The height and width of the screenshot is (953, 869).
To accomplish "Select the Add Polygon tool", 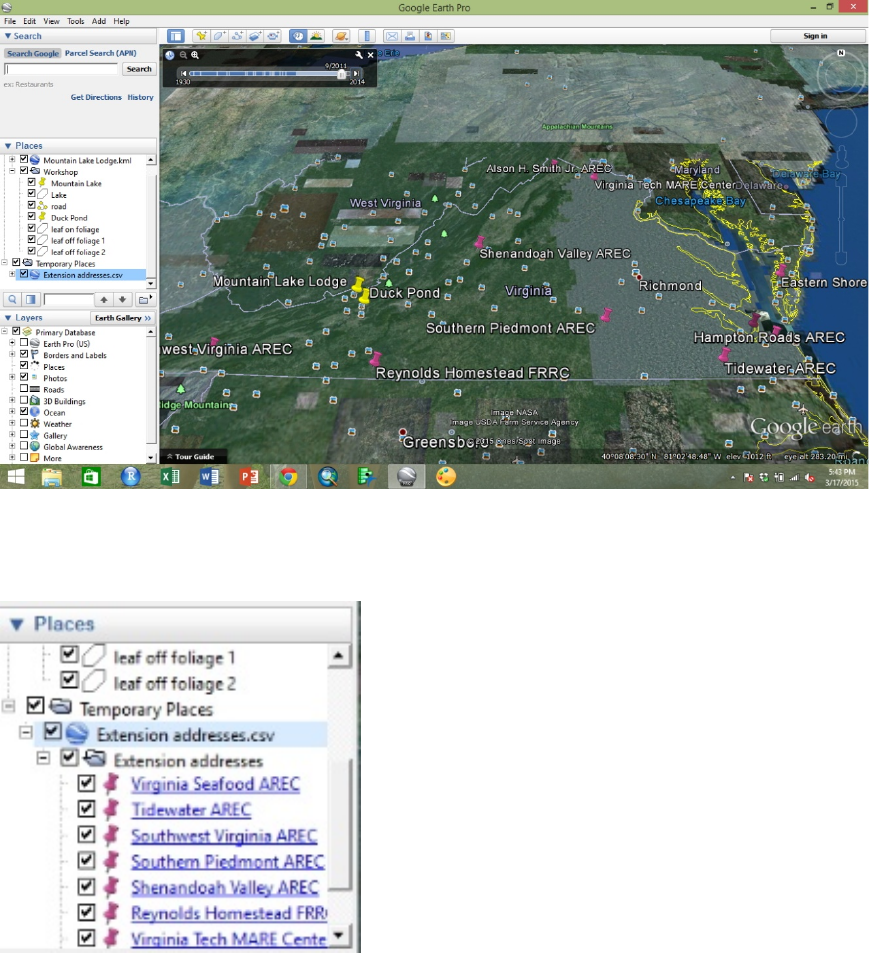I will tap(219, 36).
